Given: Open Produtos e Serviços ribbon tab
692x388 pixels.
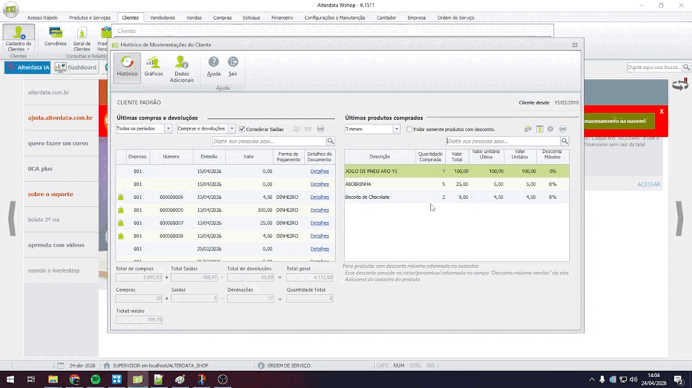Looking at the screenshot, I should [90, 18].
